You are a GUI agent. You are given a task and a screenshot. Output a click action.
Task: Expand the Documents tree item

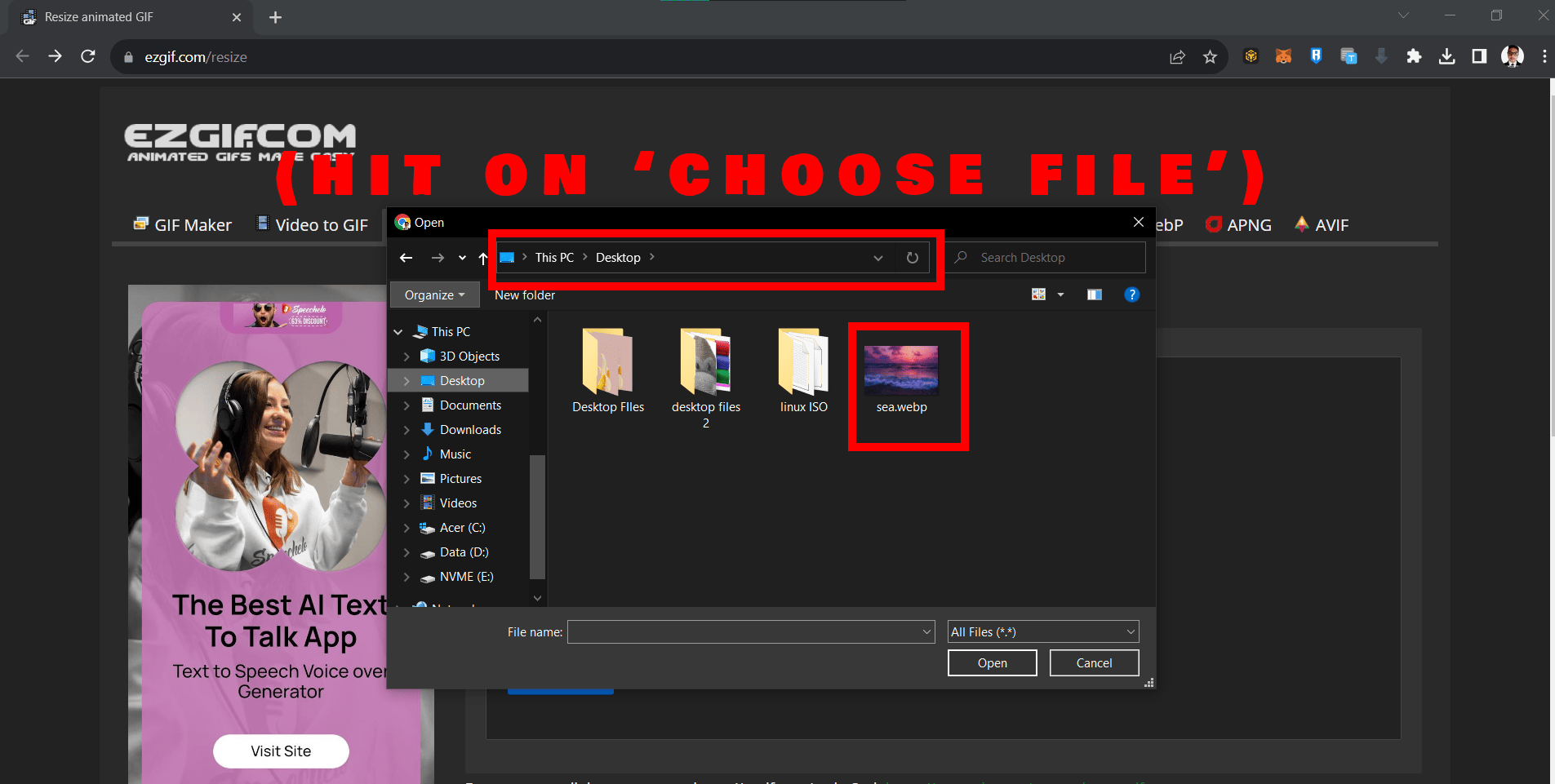[408, 405]
